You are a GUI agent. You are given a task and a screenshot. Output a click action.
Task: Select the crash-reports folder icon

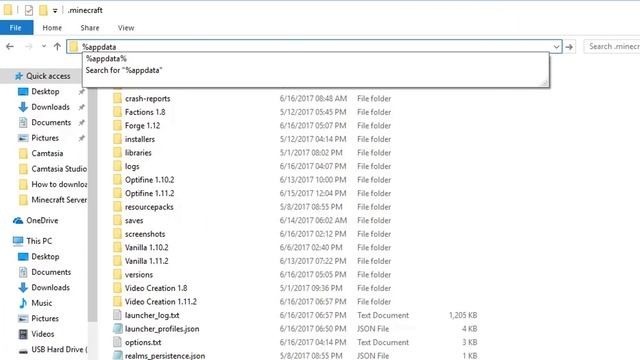point(118,98)
